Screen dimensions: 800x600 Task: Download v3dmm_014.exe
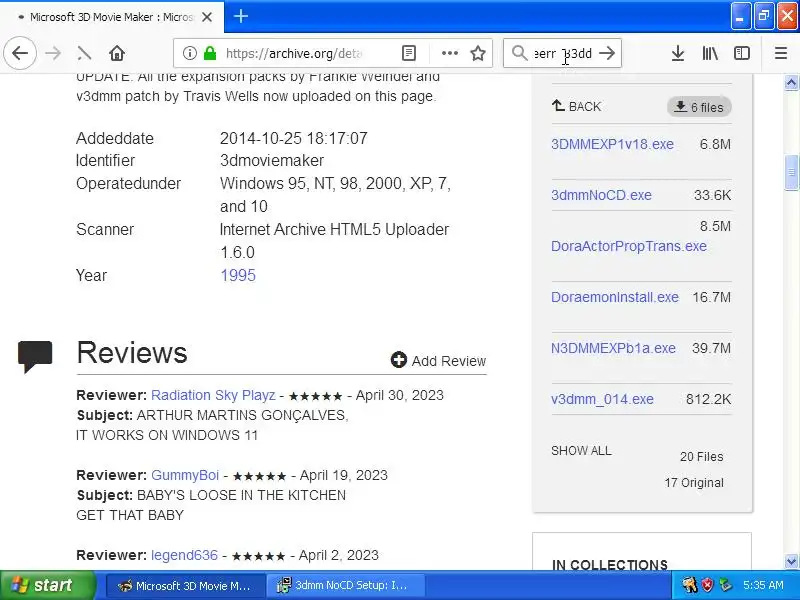click(602, 399)
